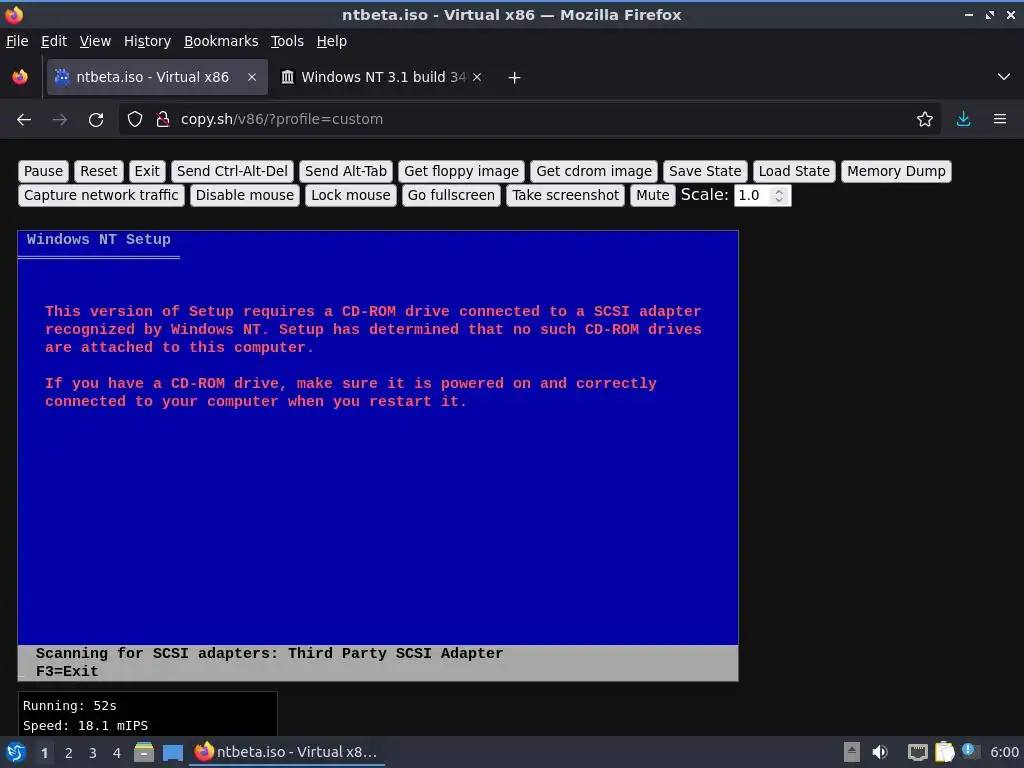Open the volume speaker tray icon
The height and width of the screenshot is (768, 1024).
[x=880, y=752]
